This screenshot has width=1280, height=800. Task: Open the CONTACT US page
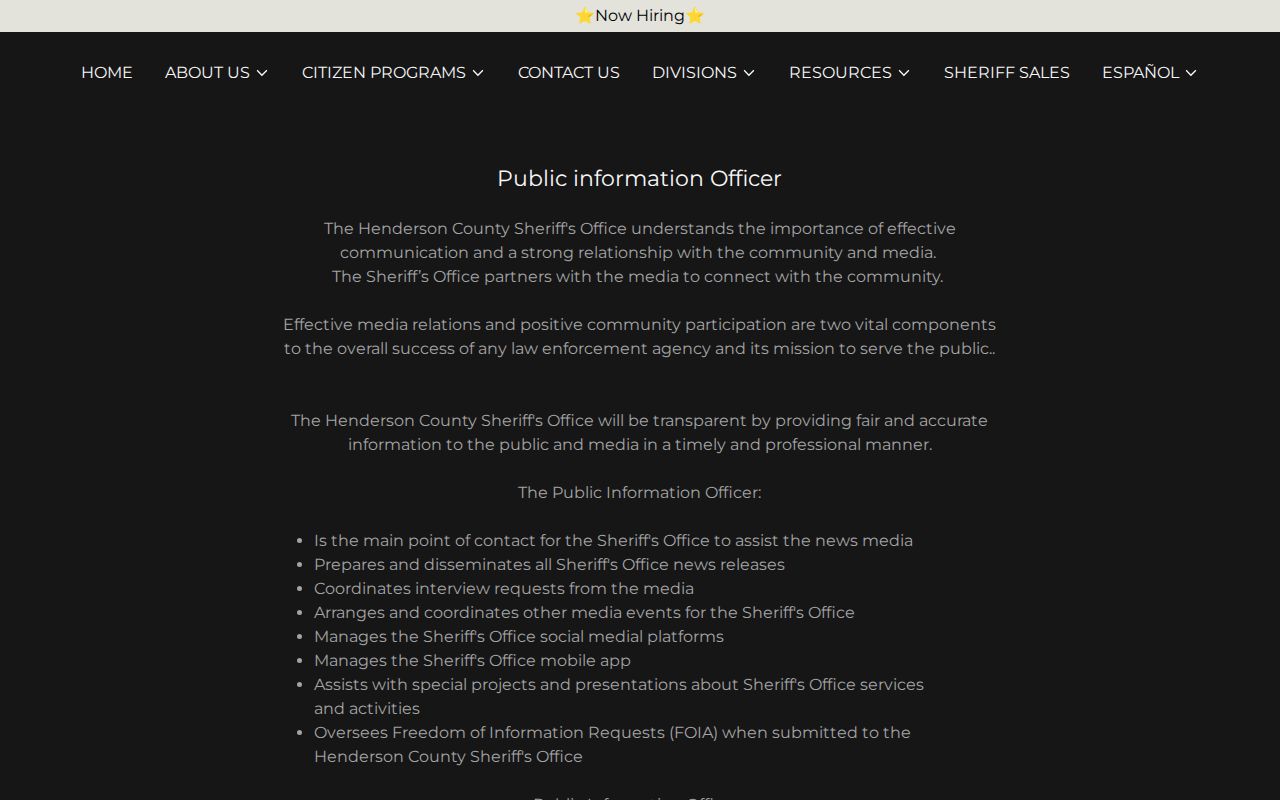click(x=569, y=72)
